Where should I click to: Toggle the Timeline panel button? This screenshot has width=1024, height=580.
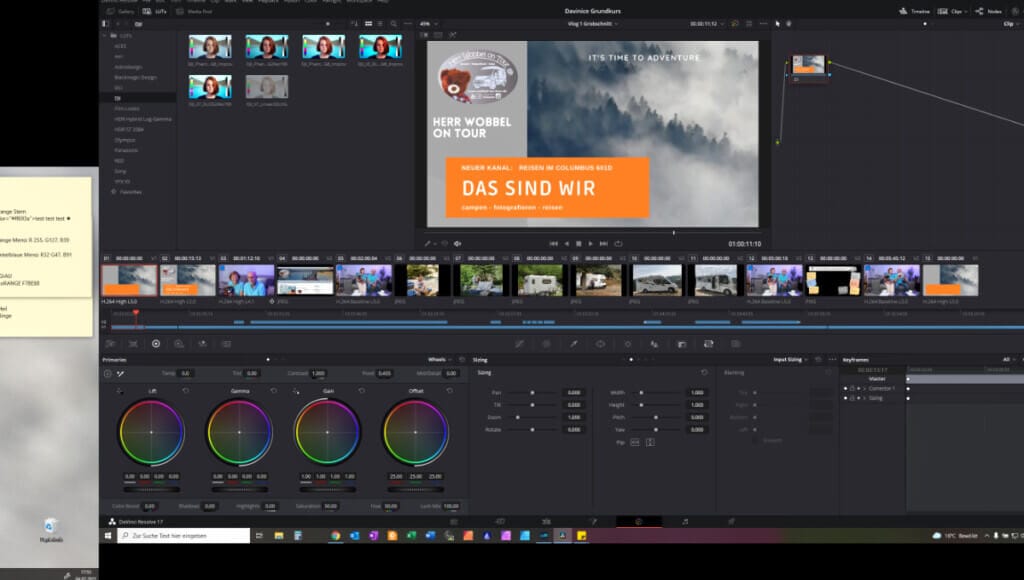(914, 11)
